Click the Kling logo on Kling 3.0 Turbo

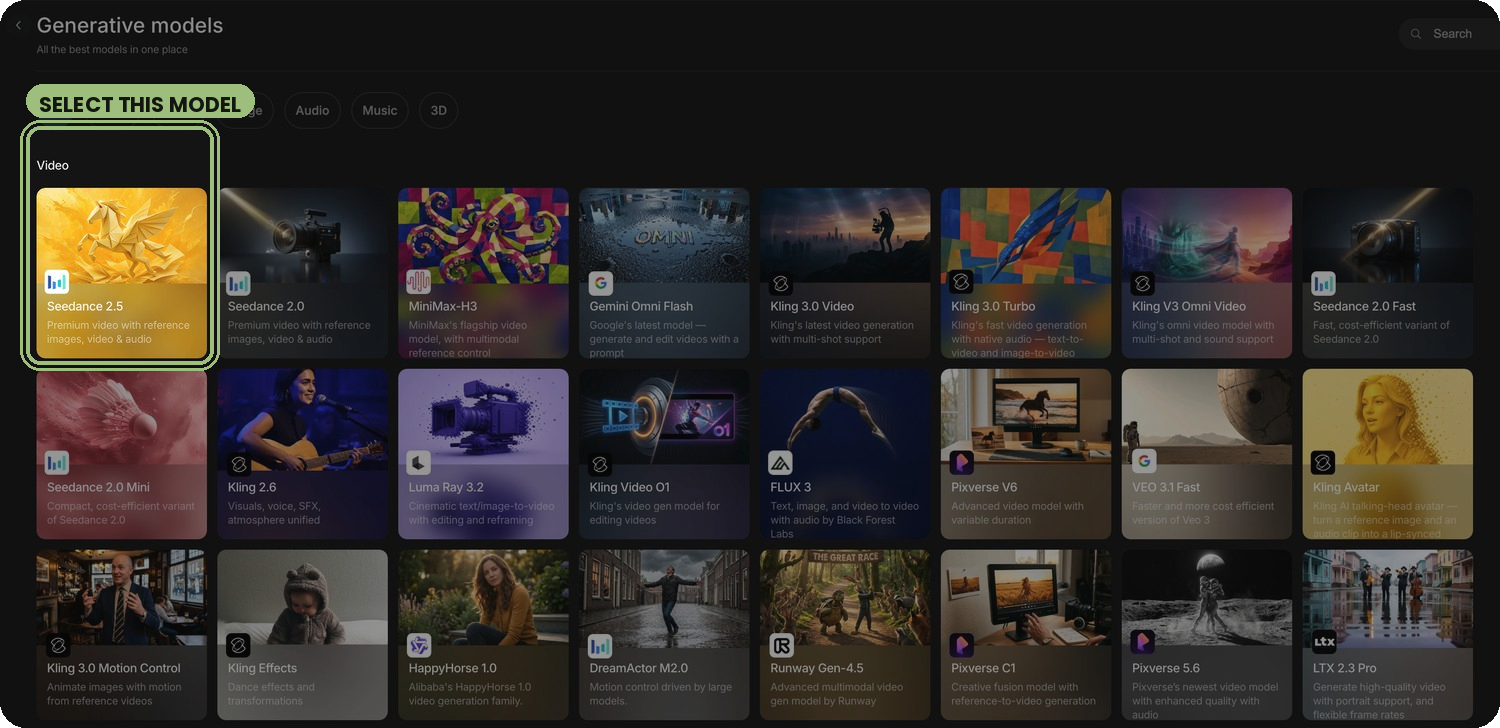[x=961, y=283]
